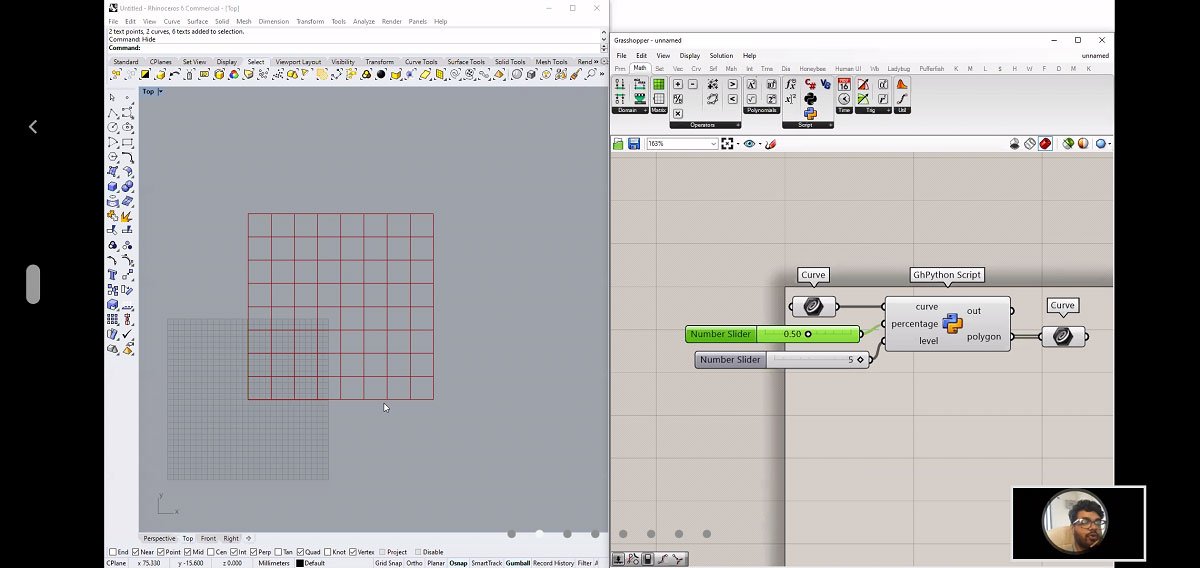Screen dimensions: 1200x568
Task: Toggle the Cen osnap checkbox
Action: click(x=212, y=552)
